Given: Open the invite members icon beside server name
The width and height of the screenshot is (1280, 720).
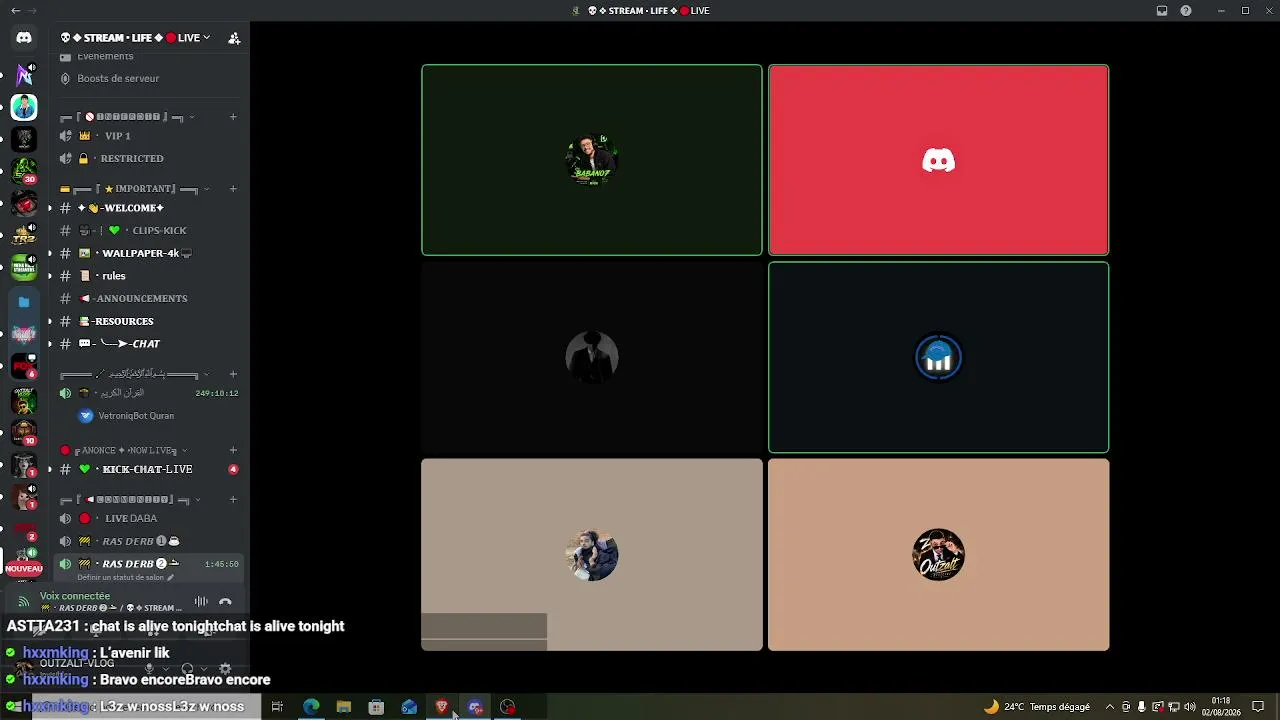Looking at the screenshot, I should [234, 38].
